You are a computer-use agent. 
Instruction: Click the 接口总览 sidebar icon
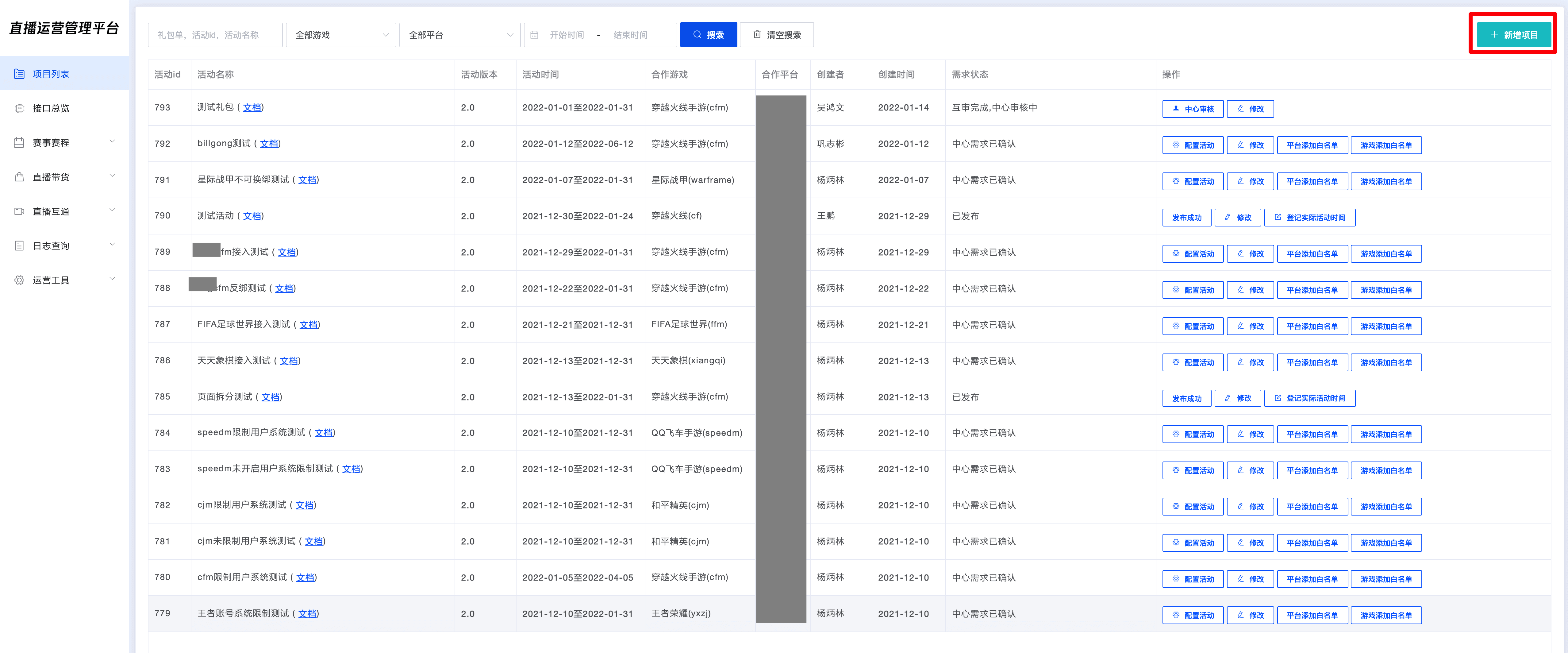coord(20,108)
